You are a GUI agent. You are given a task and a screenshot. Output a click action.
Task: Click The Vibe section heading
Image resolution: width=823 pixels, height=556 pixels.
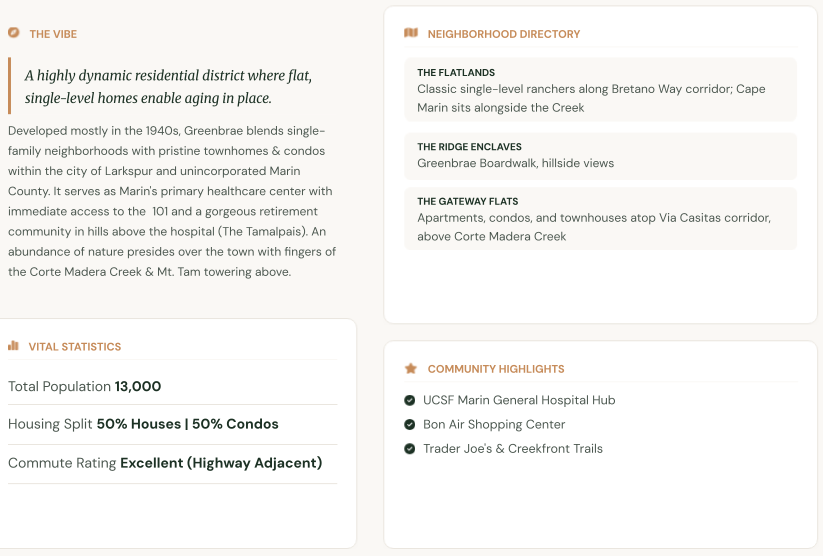tap(53, 34)
